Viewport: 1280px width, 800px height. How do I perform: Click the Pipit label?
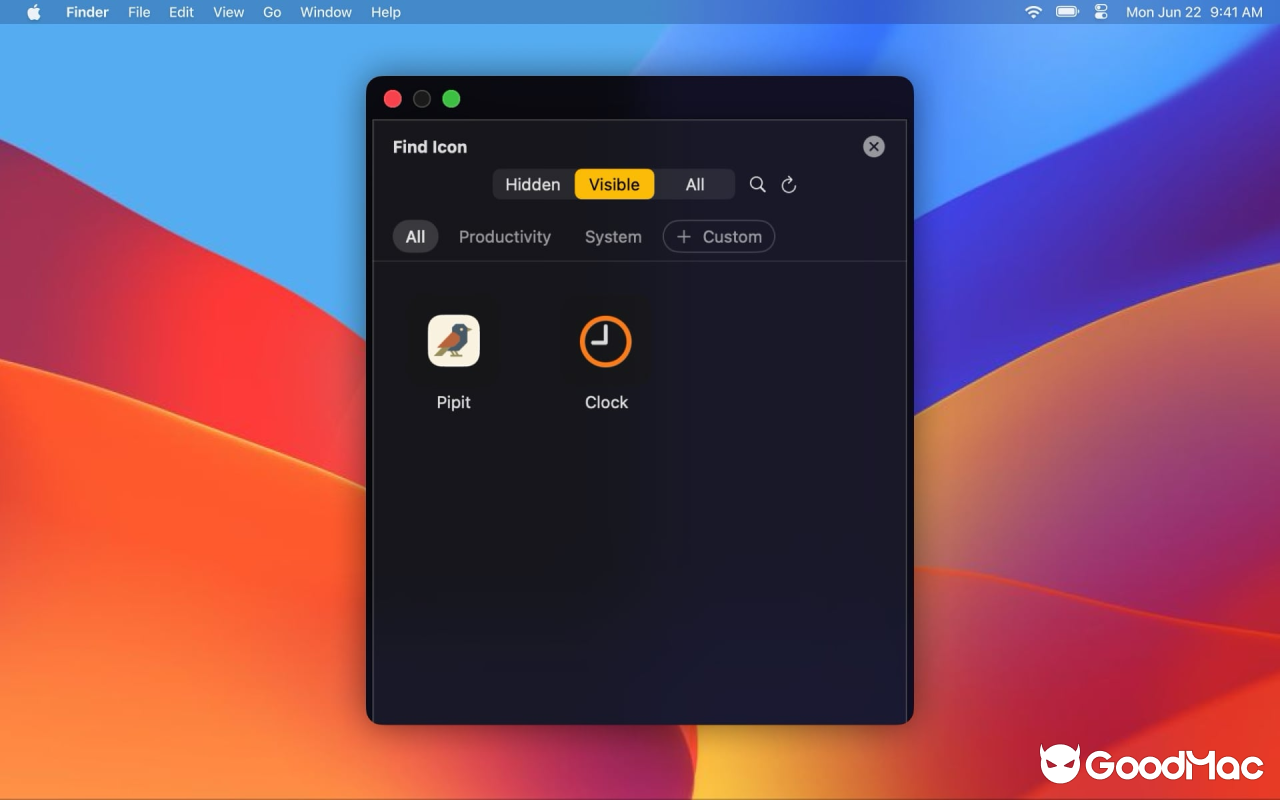(x=454, y=402)
